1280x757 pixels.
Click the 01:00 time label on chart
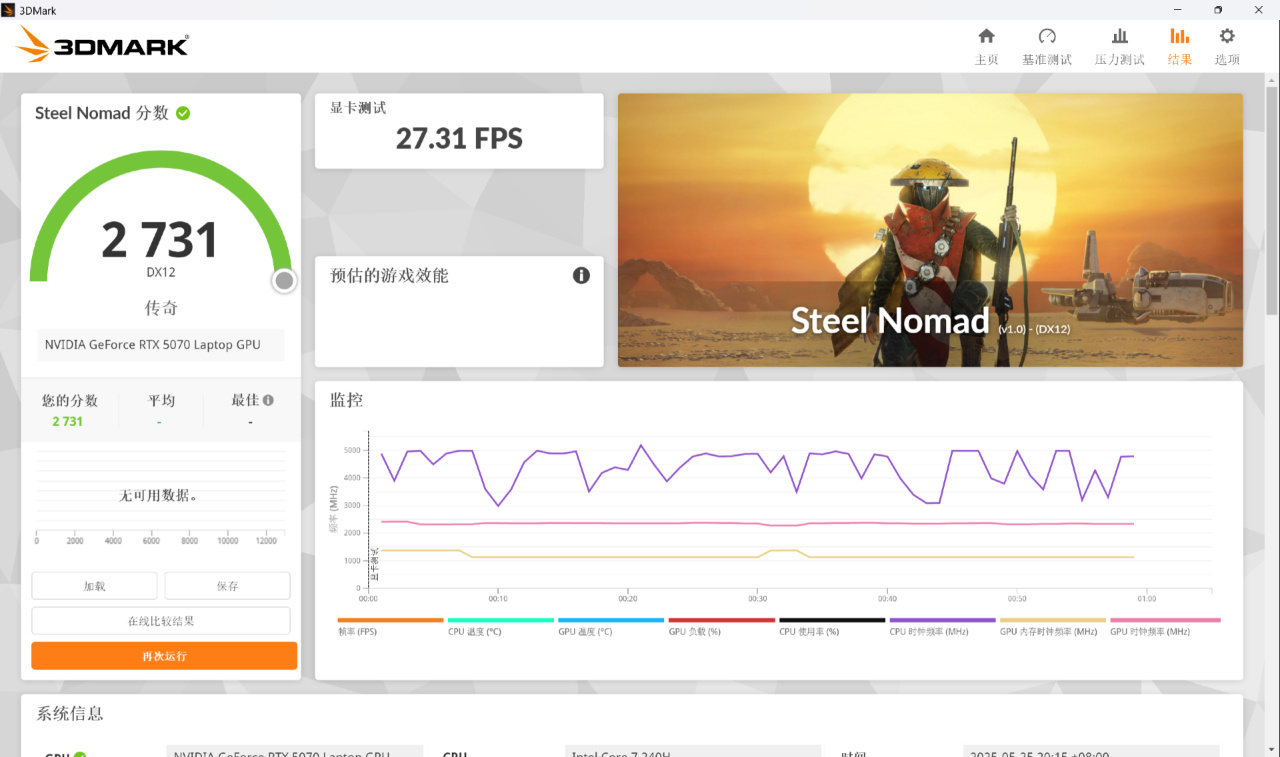click(1146, 599)
